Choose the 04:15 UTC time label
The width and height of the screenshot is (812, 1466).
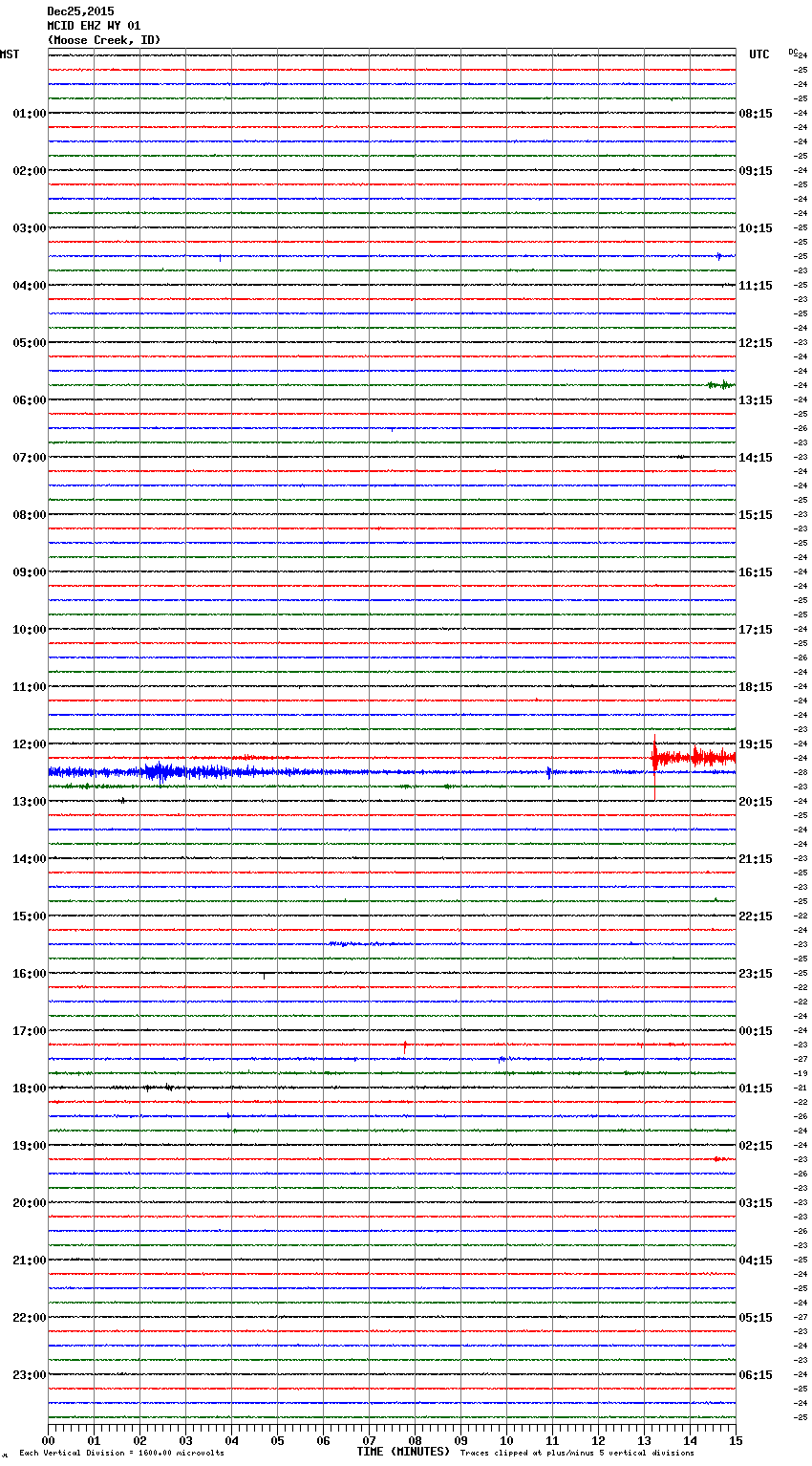[756, 1261]
